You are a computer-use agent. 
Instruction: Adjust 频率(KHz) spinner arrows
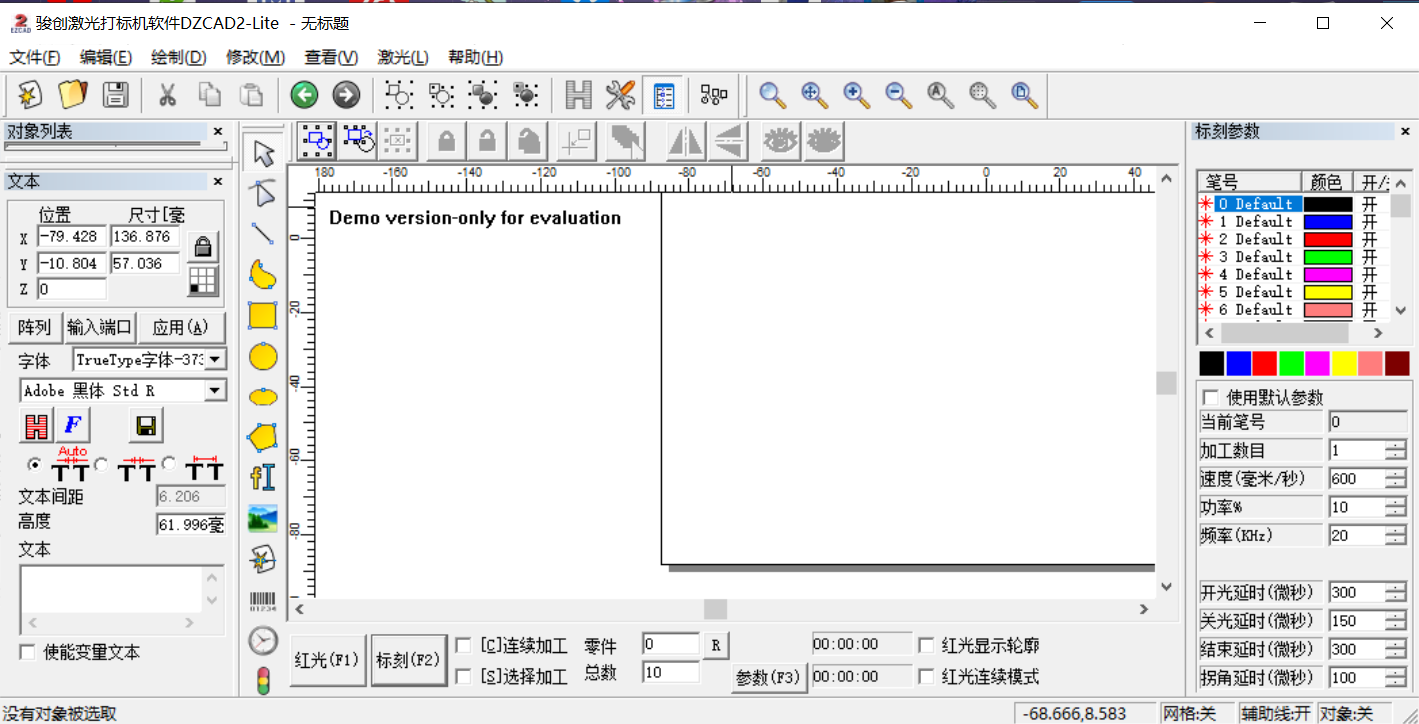(x=1396, y=536)
